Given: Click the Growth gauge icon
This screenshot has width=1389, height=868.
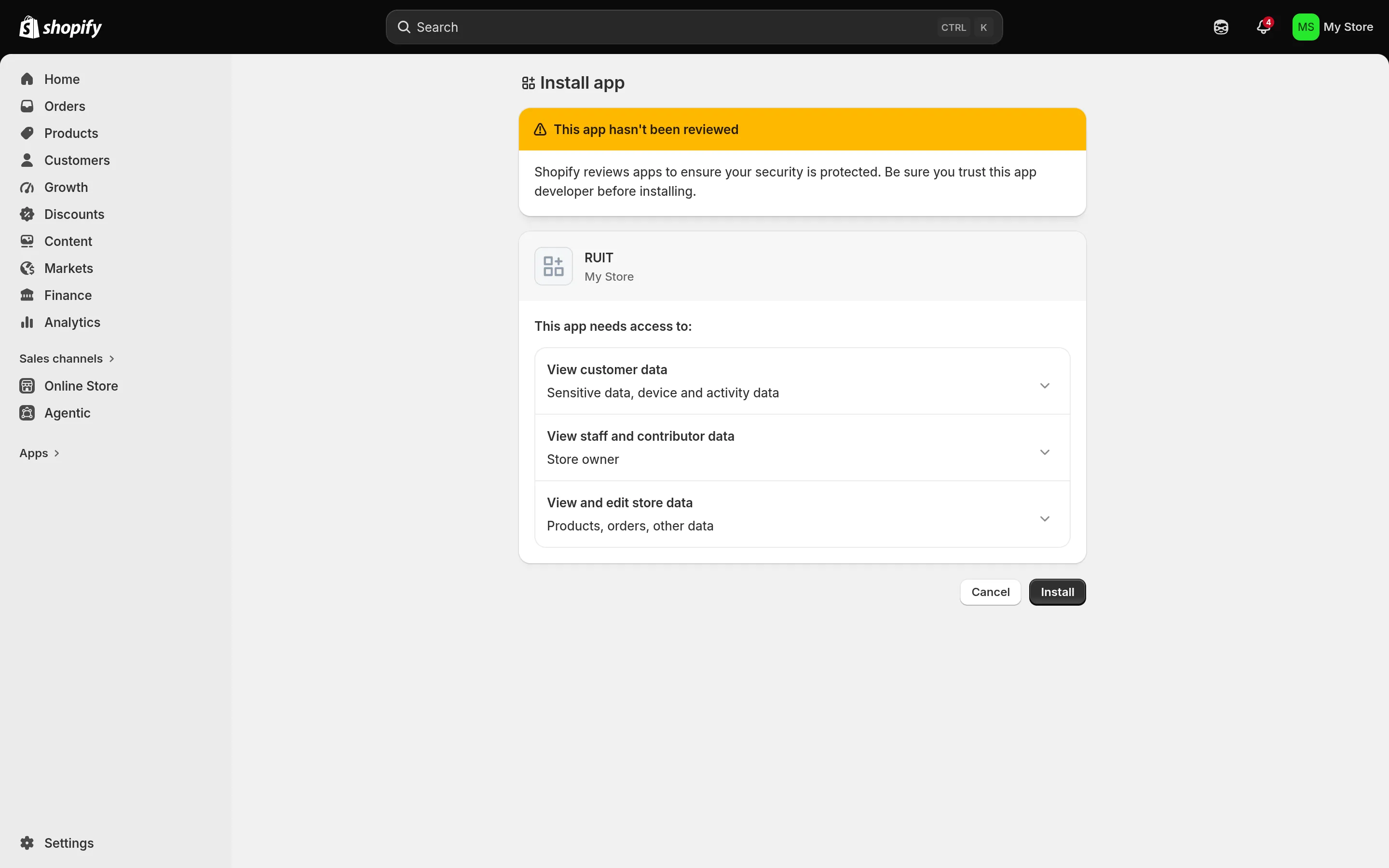Looking at the screenshot, I should coord(27,187).
